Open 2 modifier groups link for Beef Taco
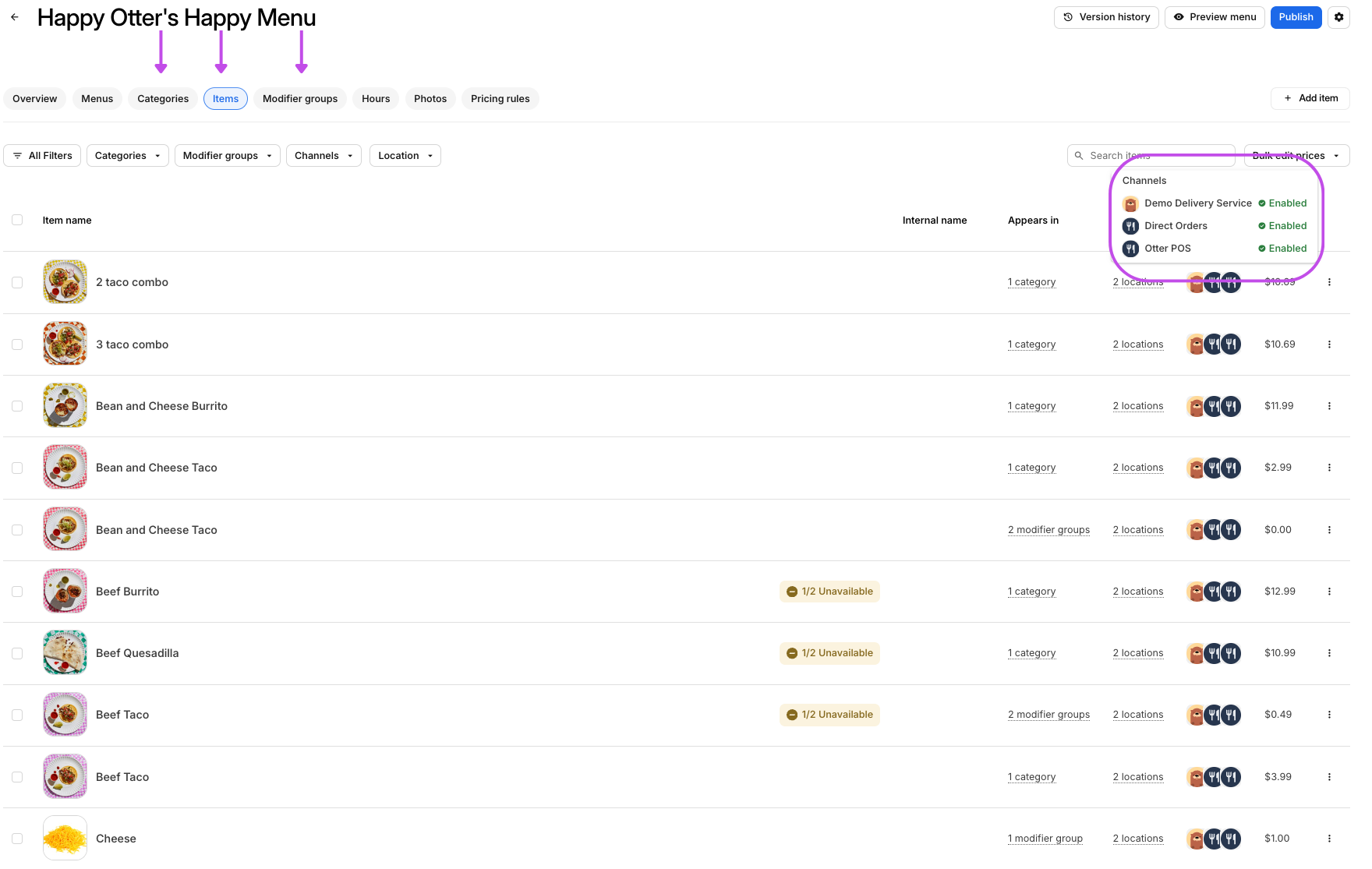The height and width of the screenshot is (869, 1372). (x=1048, y=715)
